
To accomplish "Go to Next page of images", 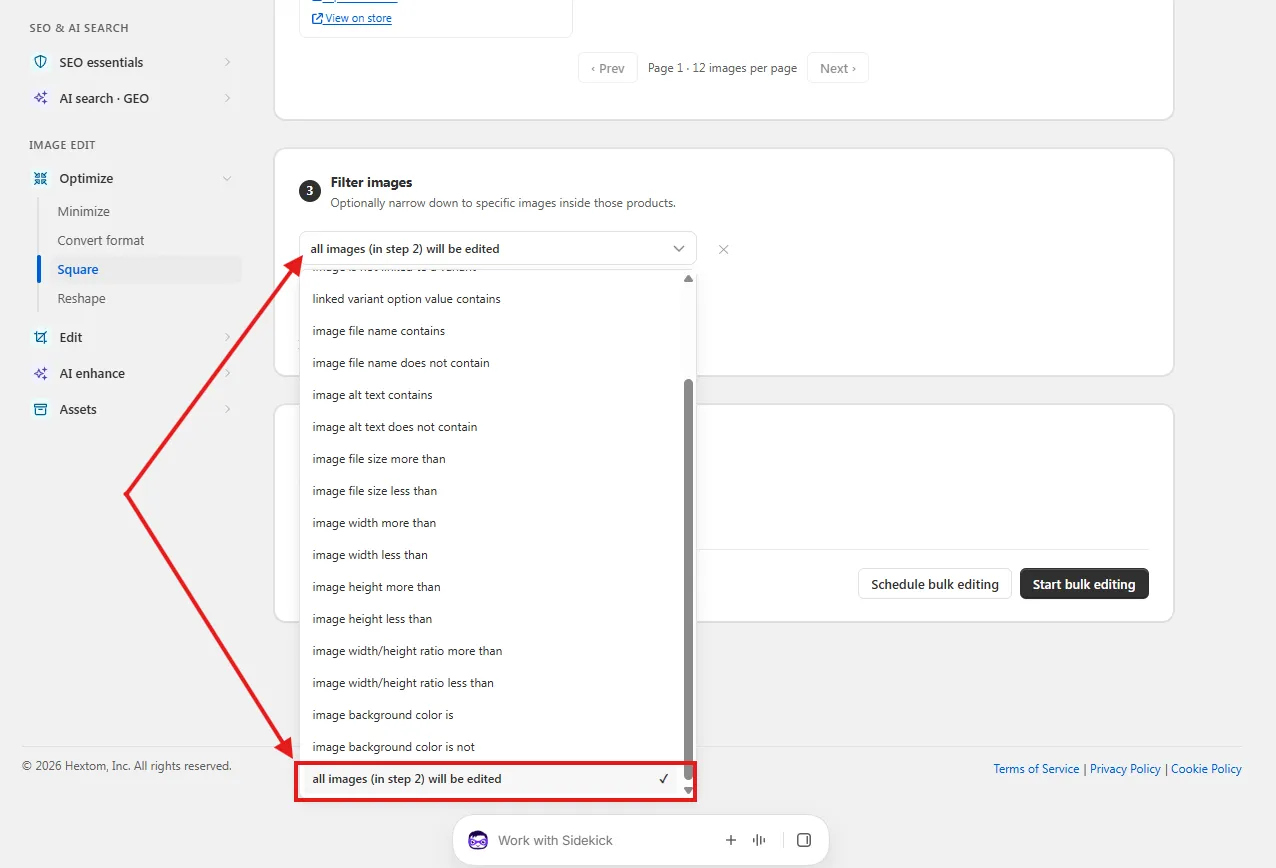I will pos(838,68).
